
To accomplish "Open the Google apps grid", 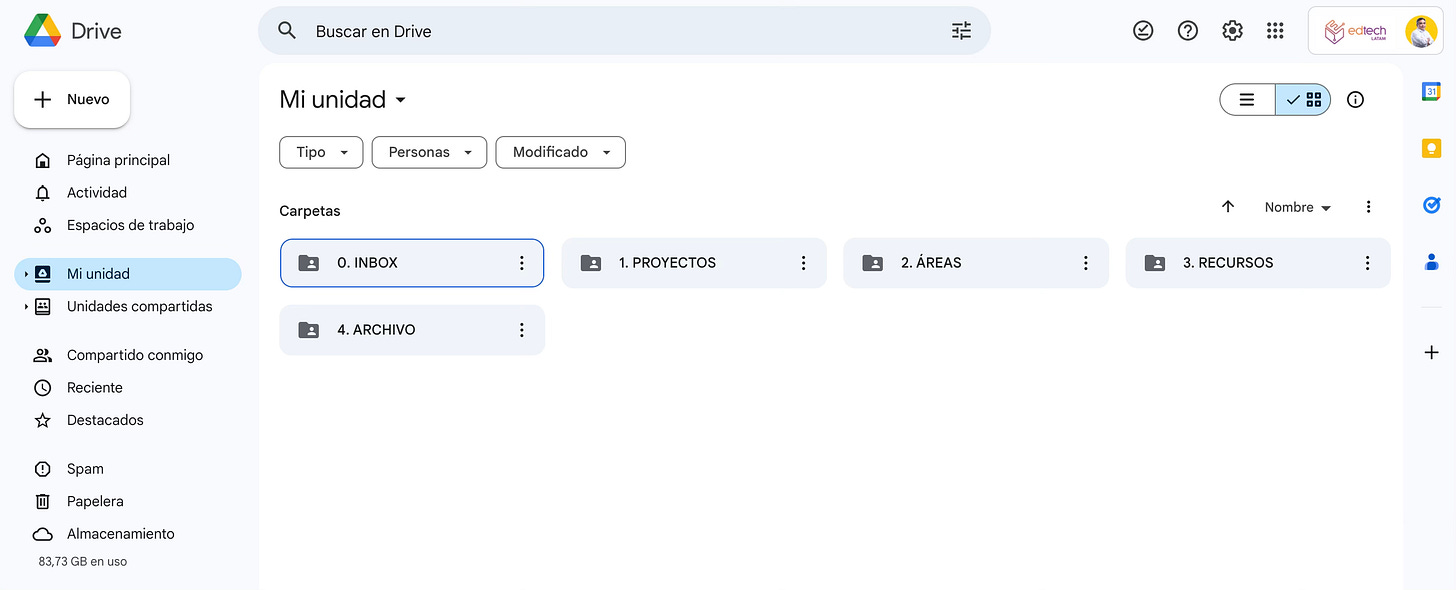I will 1275,31.
